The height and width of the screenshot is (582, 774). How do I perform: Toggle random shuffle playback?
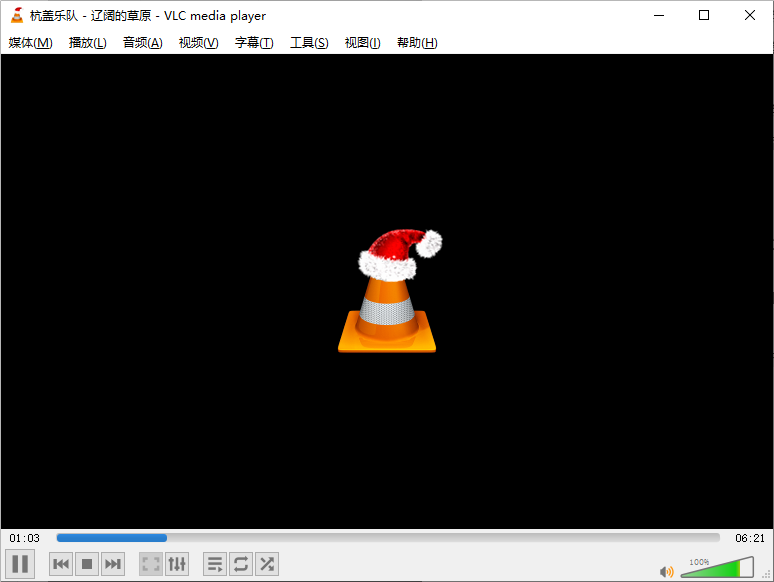click(x=267, y=564)
